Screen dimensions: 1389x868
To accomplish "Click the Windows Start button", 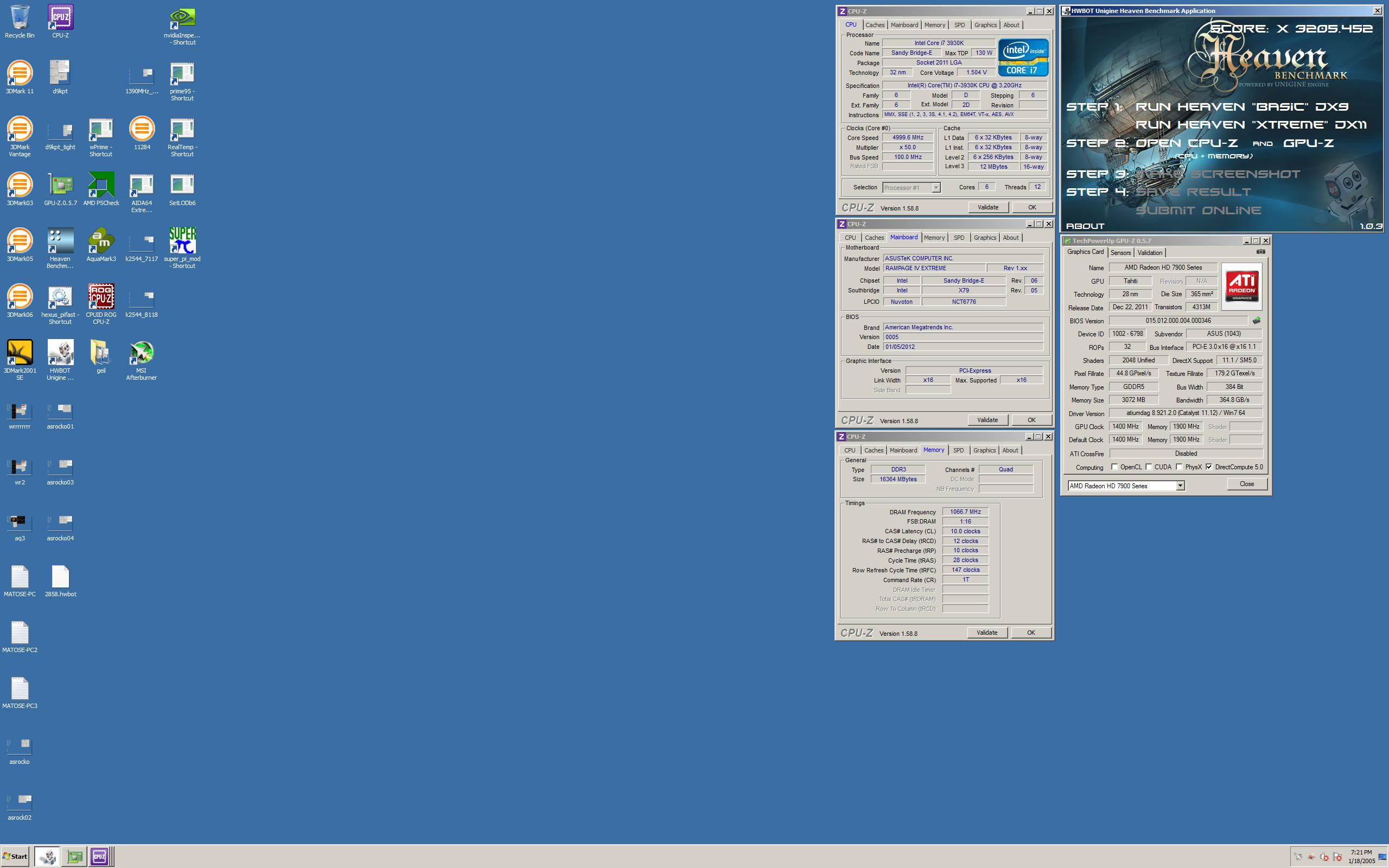I will 16,857.
